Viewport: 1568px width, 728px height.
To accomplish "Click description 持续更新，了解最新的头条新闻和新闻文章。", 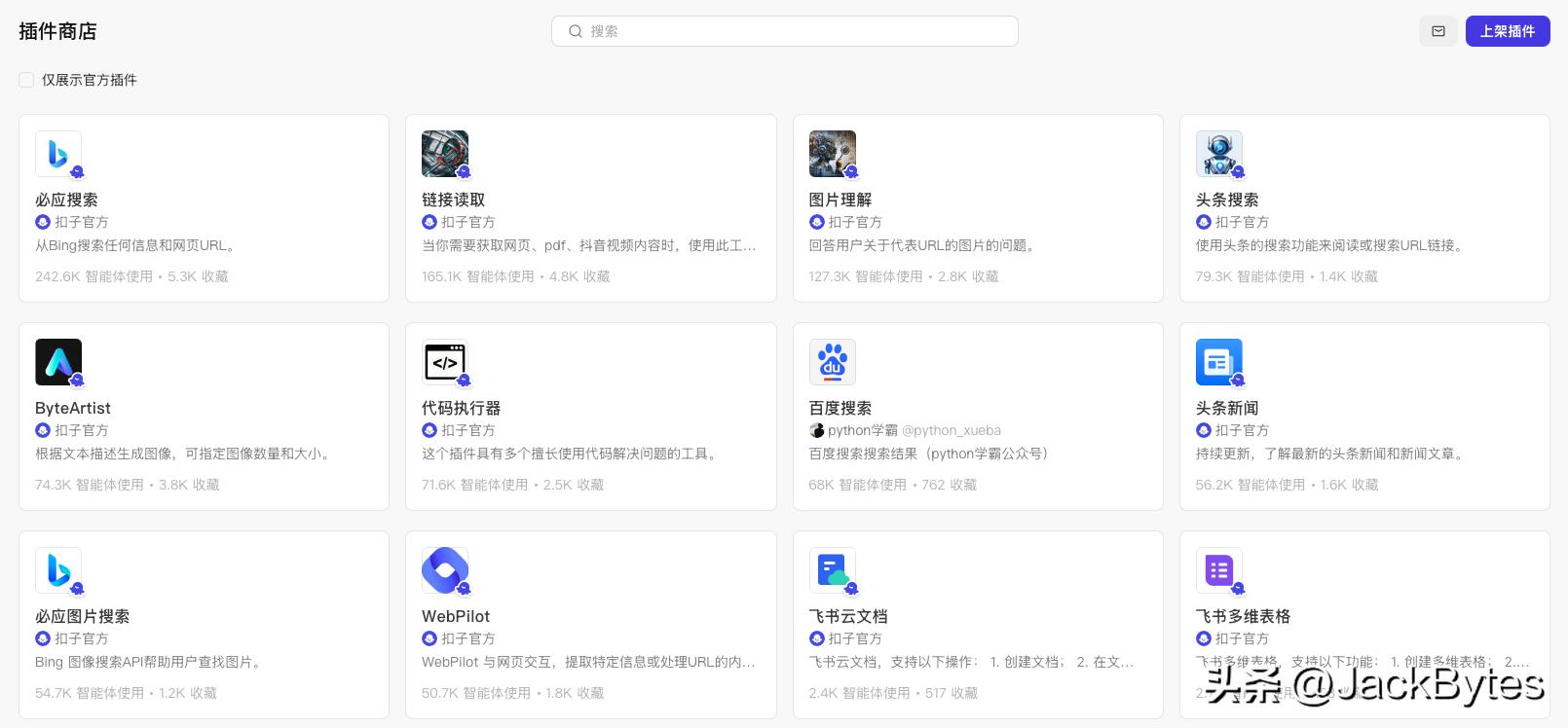I will tap(1331, 454).
